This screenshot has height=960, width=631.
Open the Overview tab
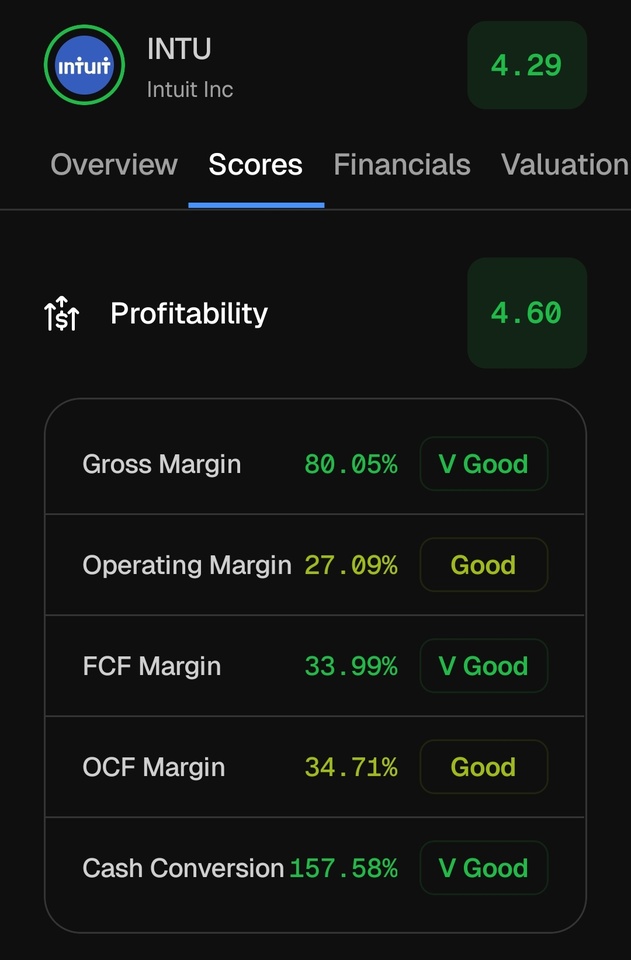pyautogui.click(x=114, y=165)
